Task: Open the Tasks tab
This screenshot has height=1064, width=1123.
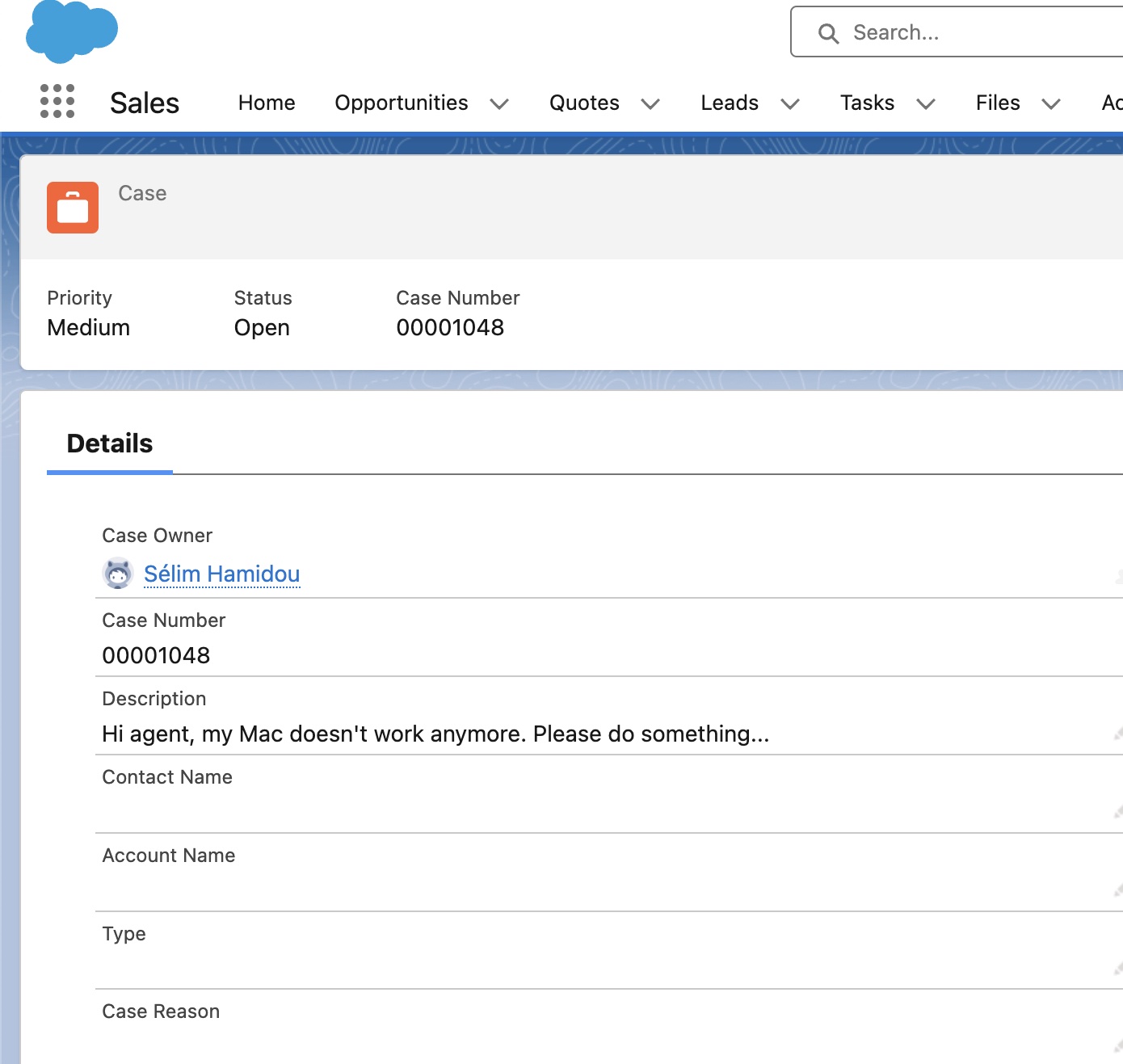Action: pyautogui.click(x=867, y=103)
